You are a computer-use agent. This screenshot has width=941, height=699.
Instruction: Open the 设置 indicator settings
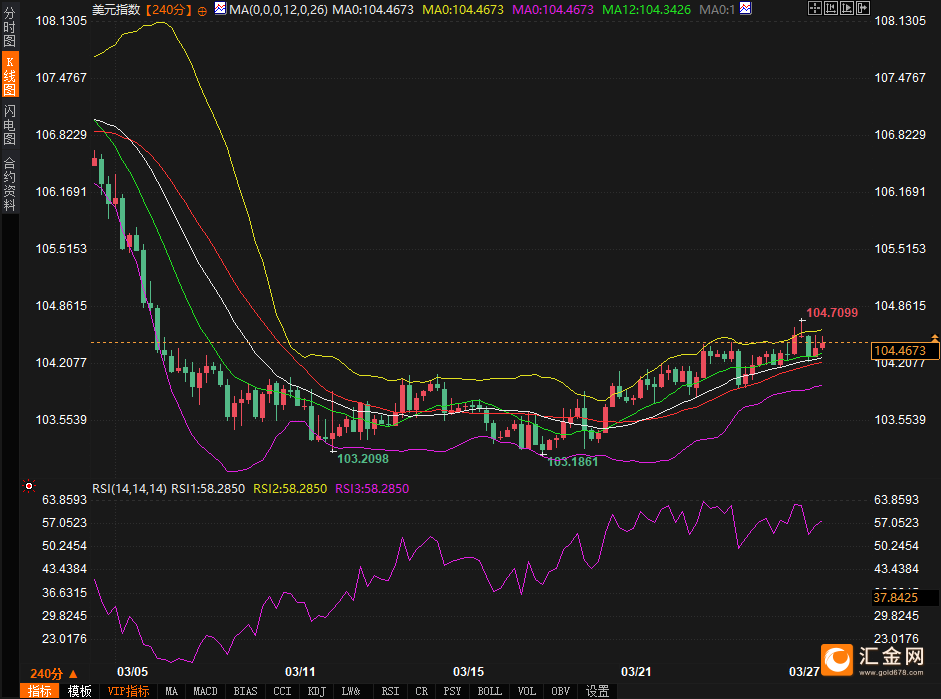point(597,691)
